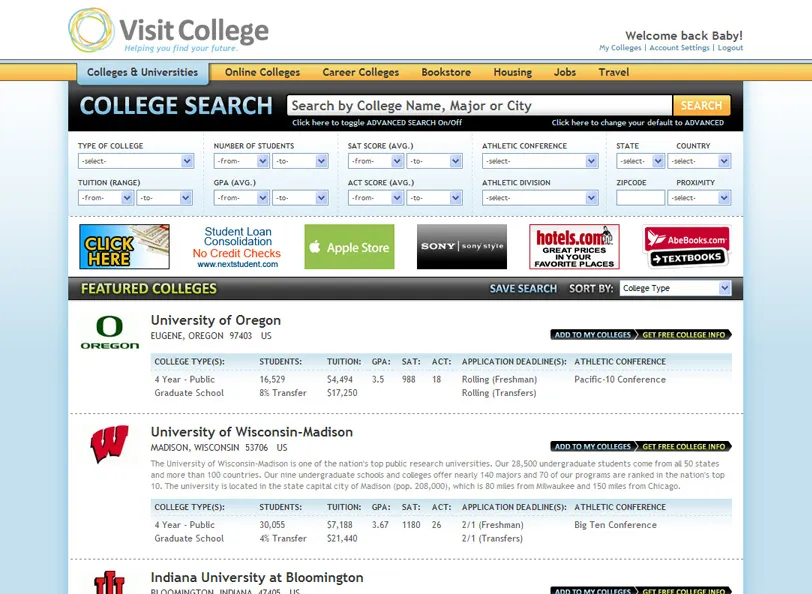Switch to Career Colleges tab

361,73
